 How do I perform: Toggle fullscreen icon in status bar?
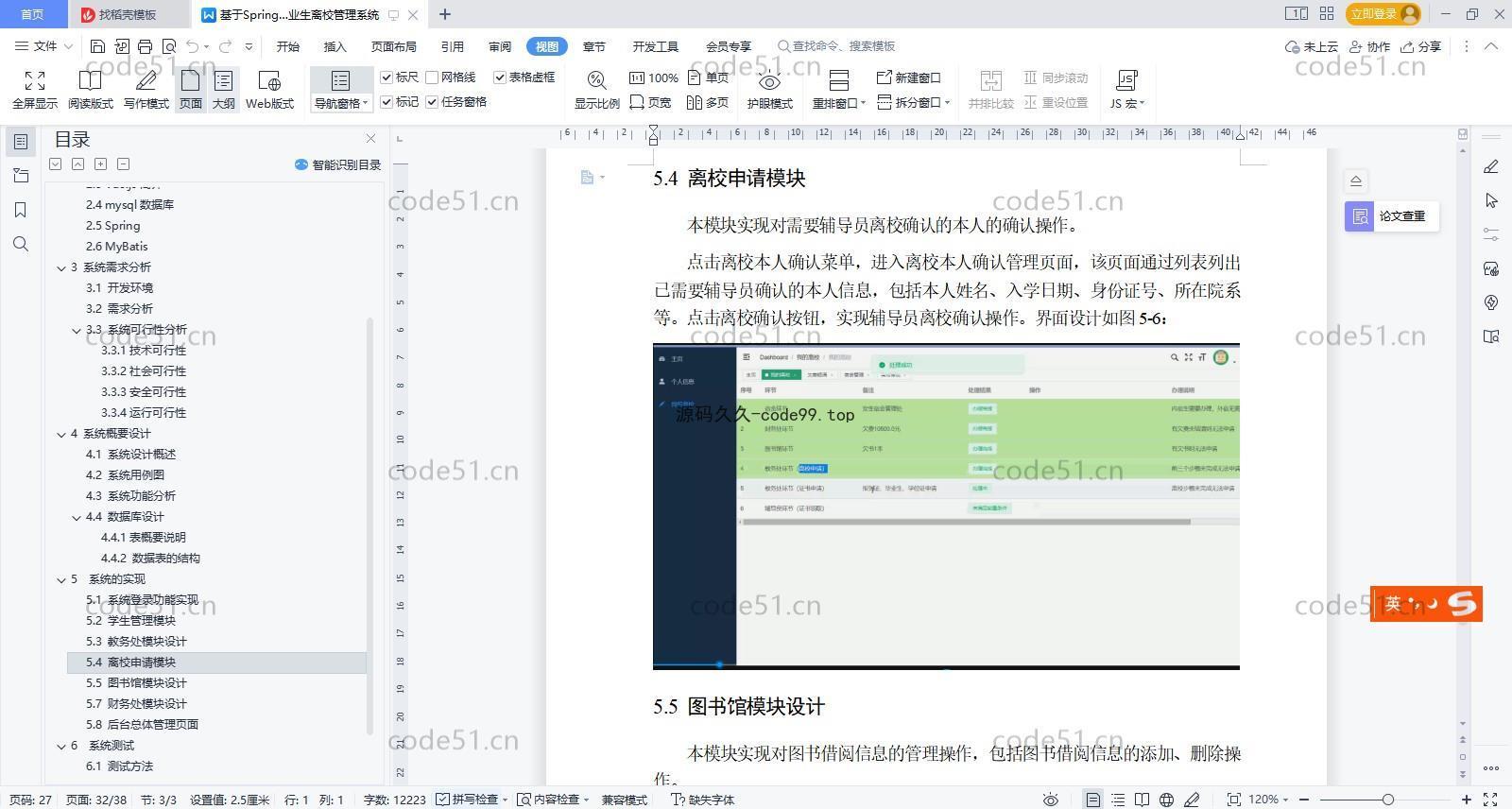click(1490, 800)
